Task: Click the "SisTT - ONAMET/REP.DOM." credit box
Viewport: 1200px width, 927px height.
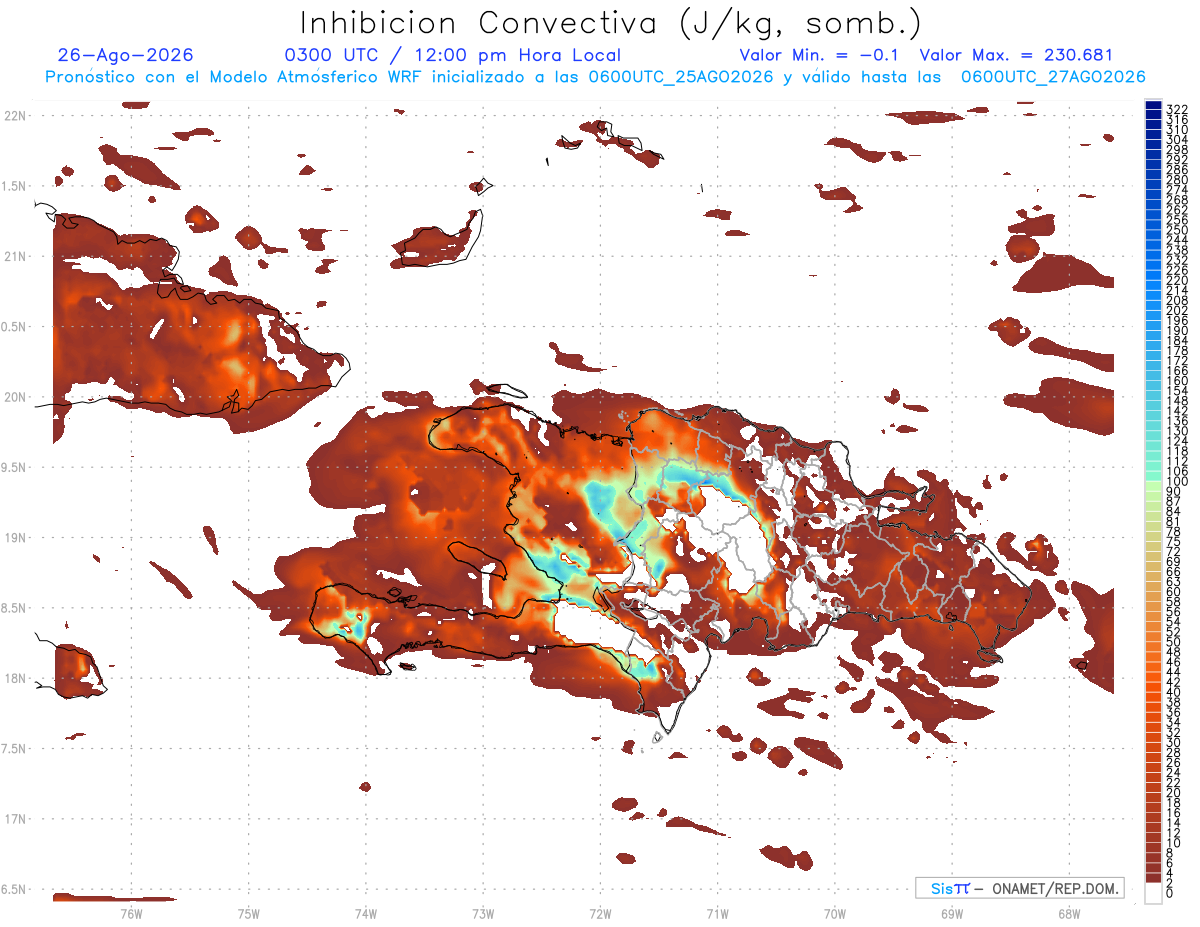Action: [1019, 888]
